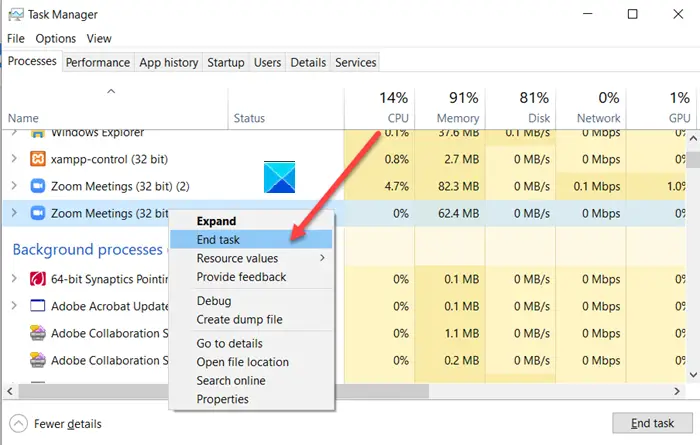Screen dimensions: 700x445
Task: Select Provide feedback in context menu
Action: tap(251, 277)
